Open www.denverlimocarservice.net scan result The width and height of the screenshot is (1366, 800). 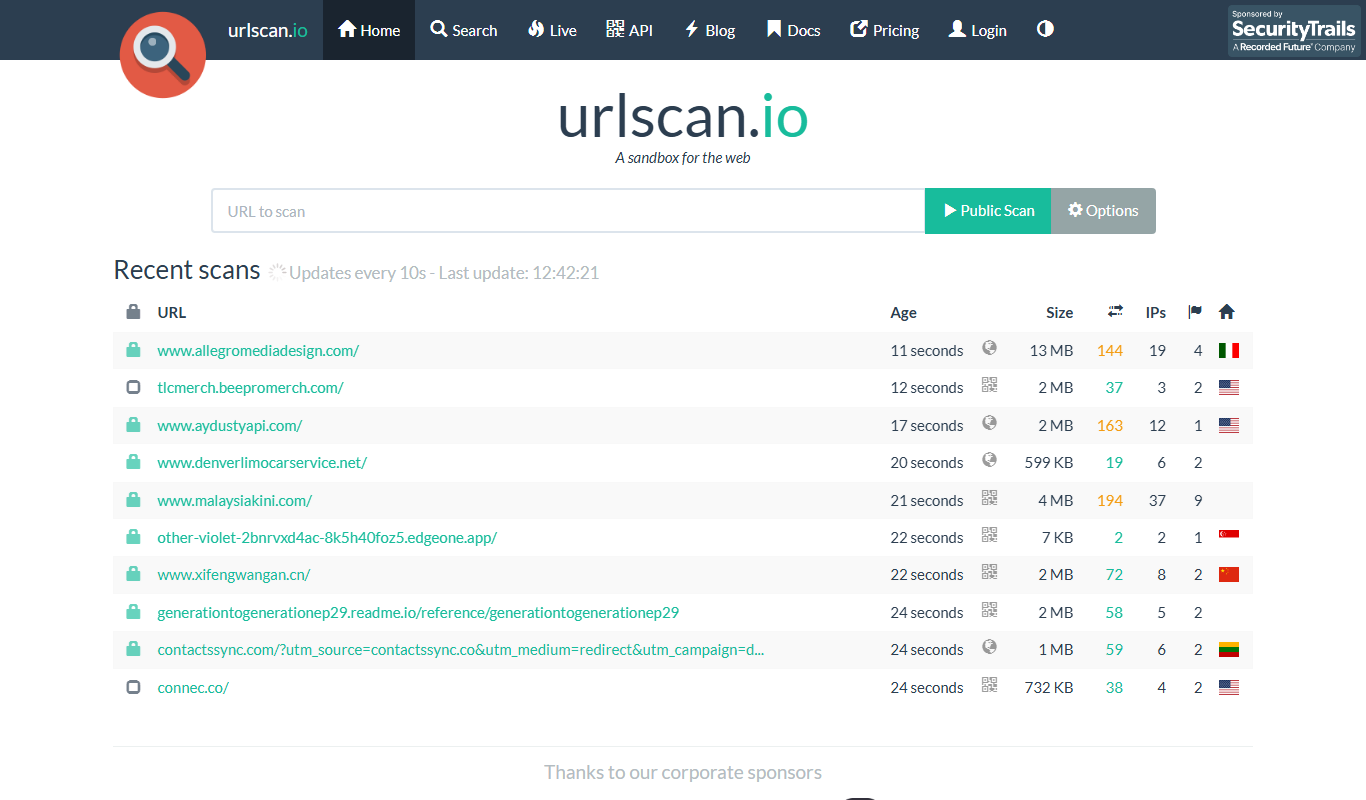click(262, 463)
